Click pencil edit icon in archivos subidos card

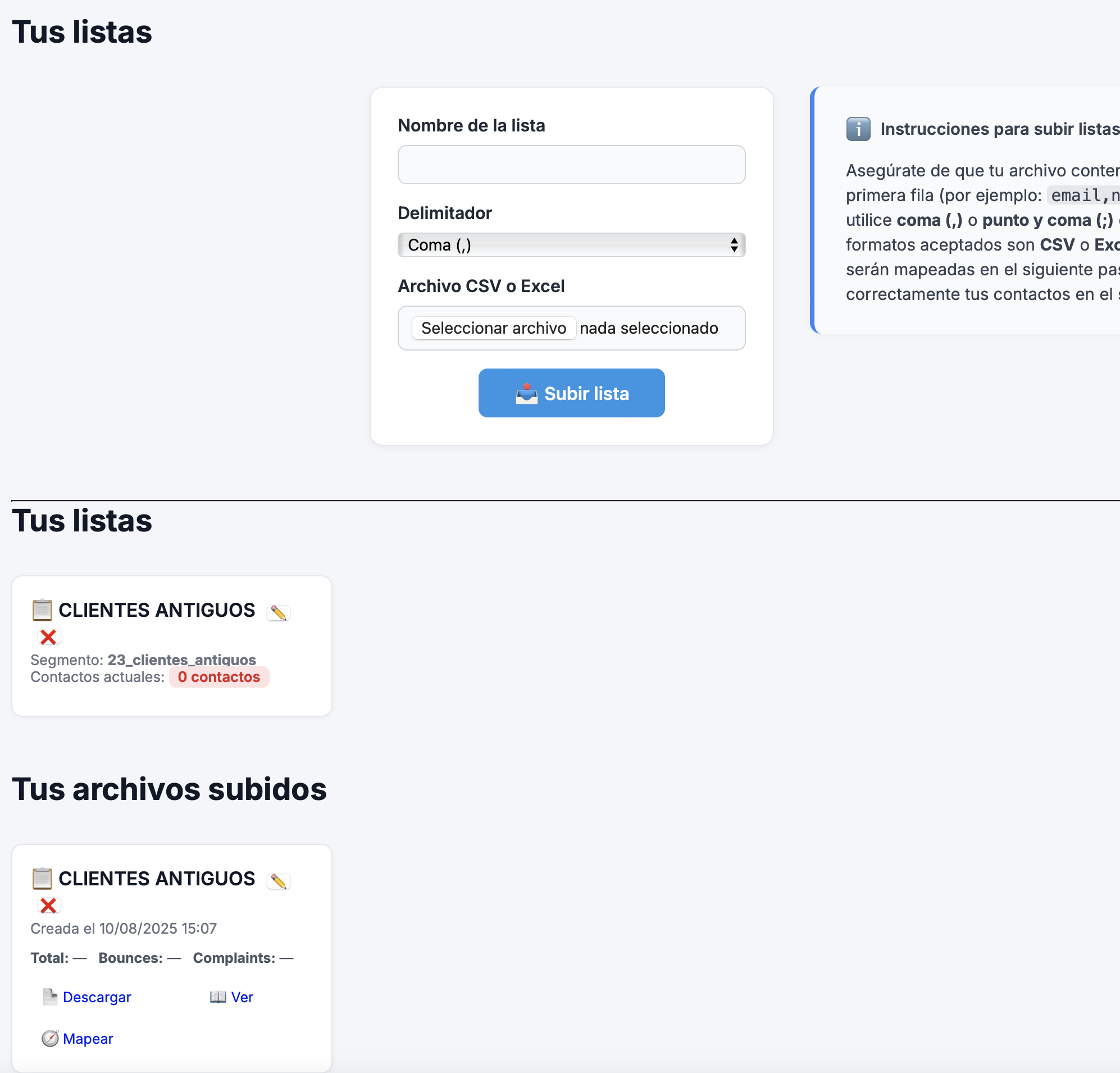click(278, 881)
